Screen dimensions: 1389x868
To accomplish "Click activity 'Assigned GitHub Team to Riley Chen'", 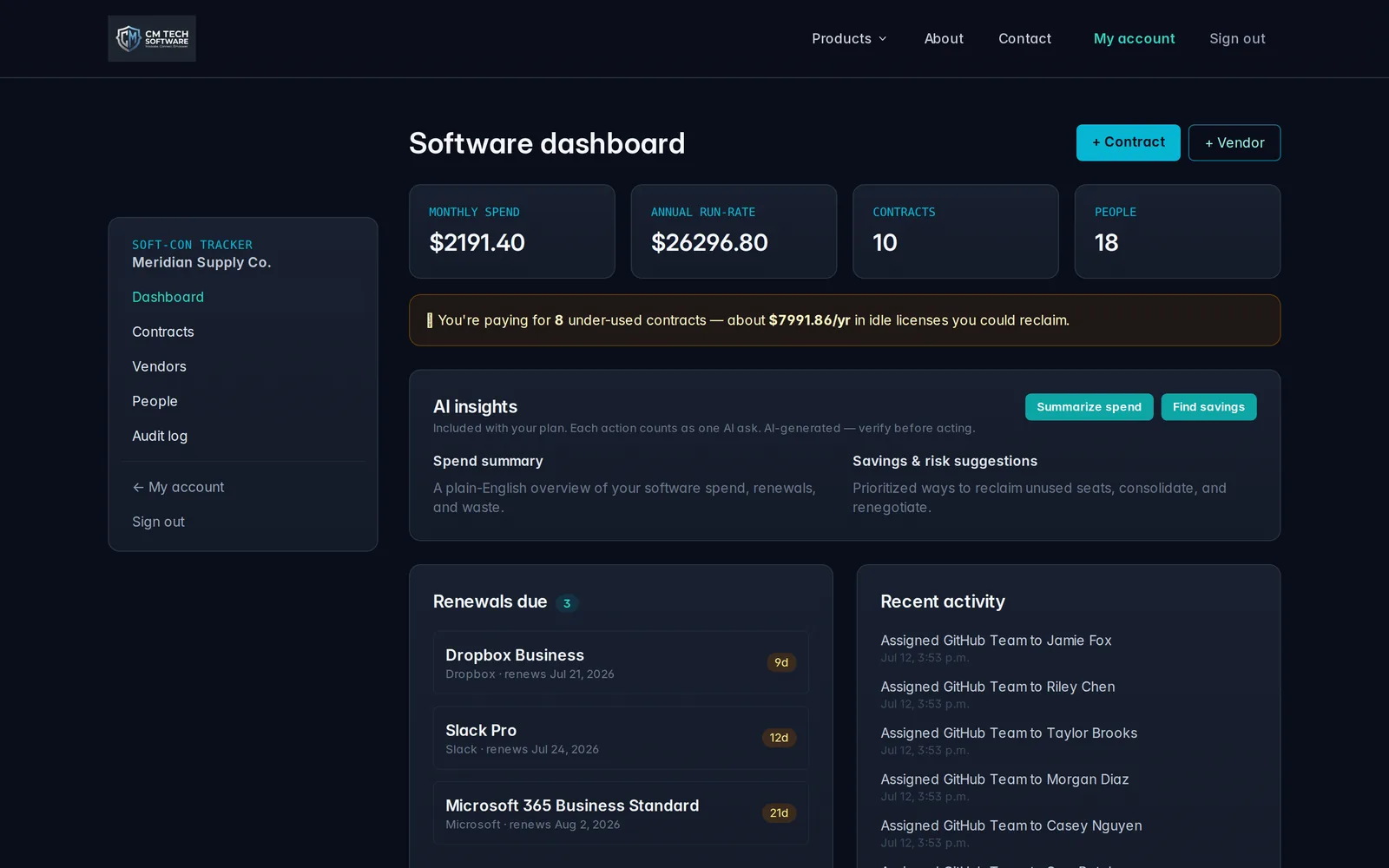I will pos(997,687).
